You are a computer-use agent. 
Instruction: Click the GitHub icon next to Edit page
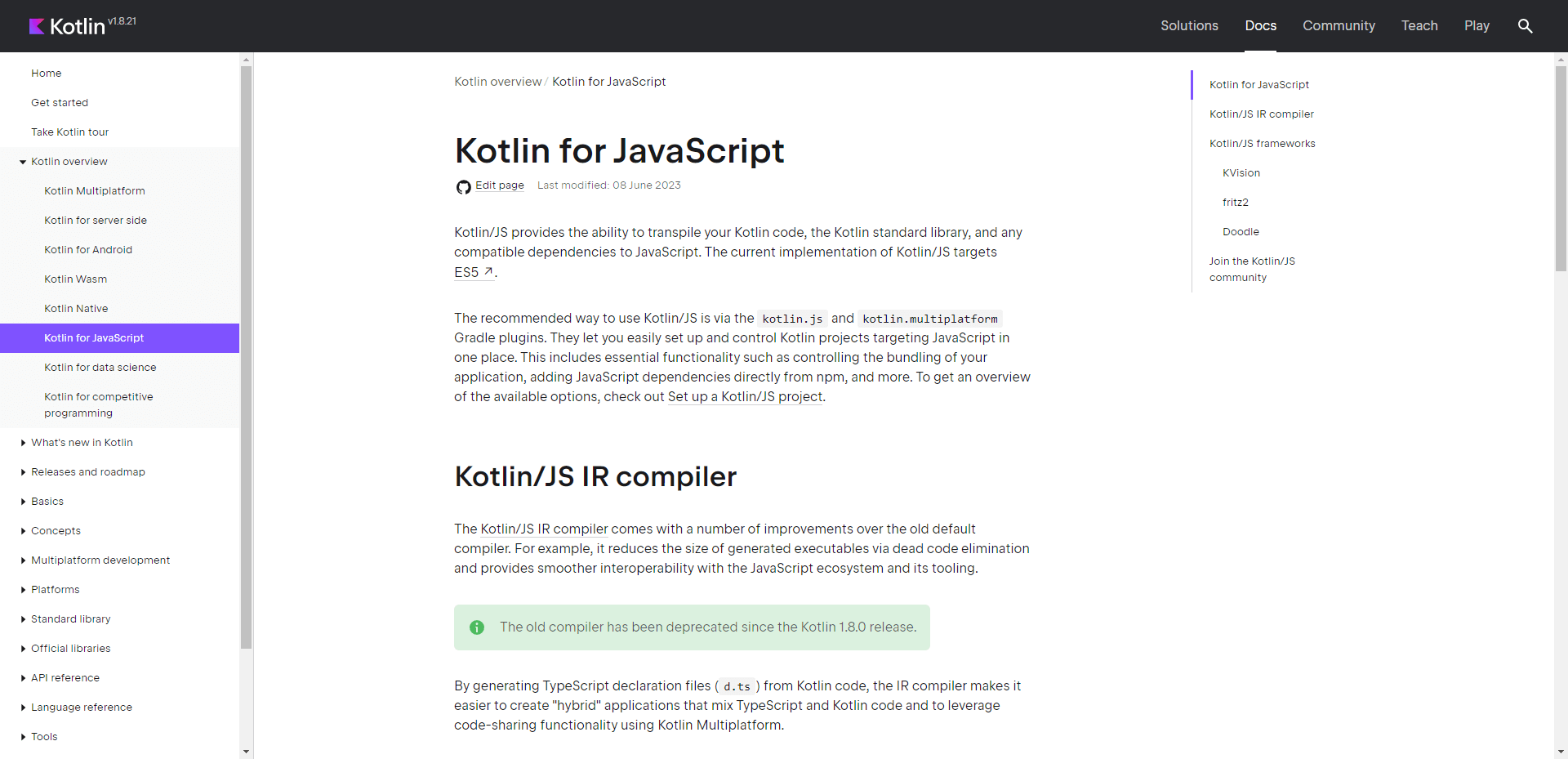tap(462, 186)
